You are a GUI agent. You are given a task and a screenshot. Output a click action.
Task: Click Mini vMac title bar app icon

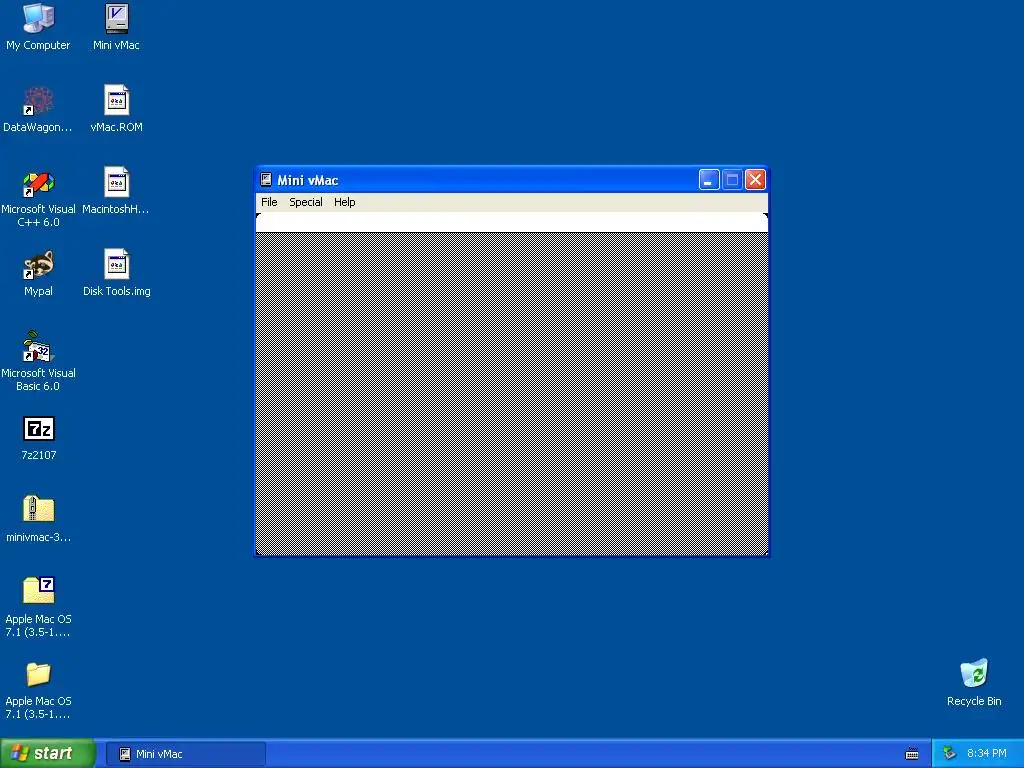[266, 180]
